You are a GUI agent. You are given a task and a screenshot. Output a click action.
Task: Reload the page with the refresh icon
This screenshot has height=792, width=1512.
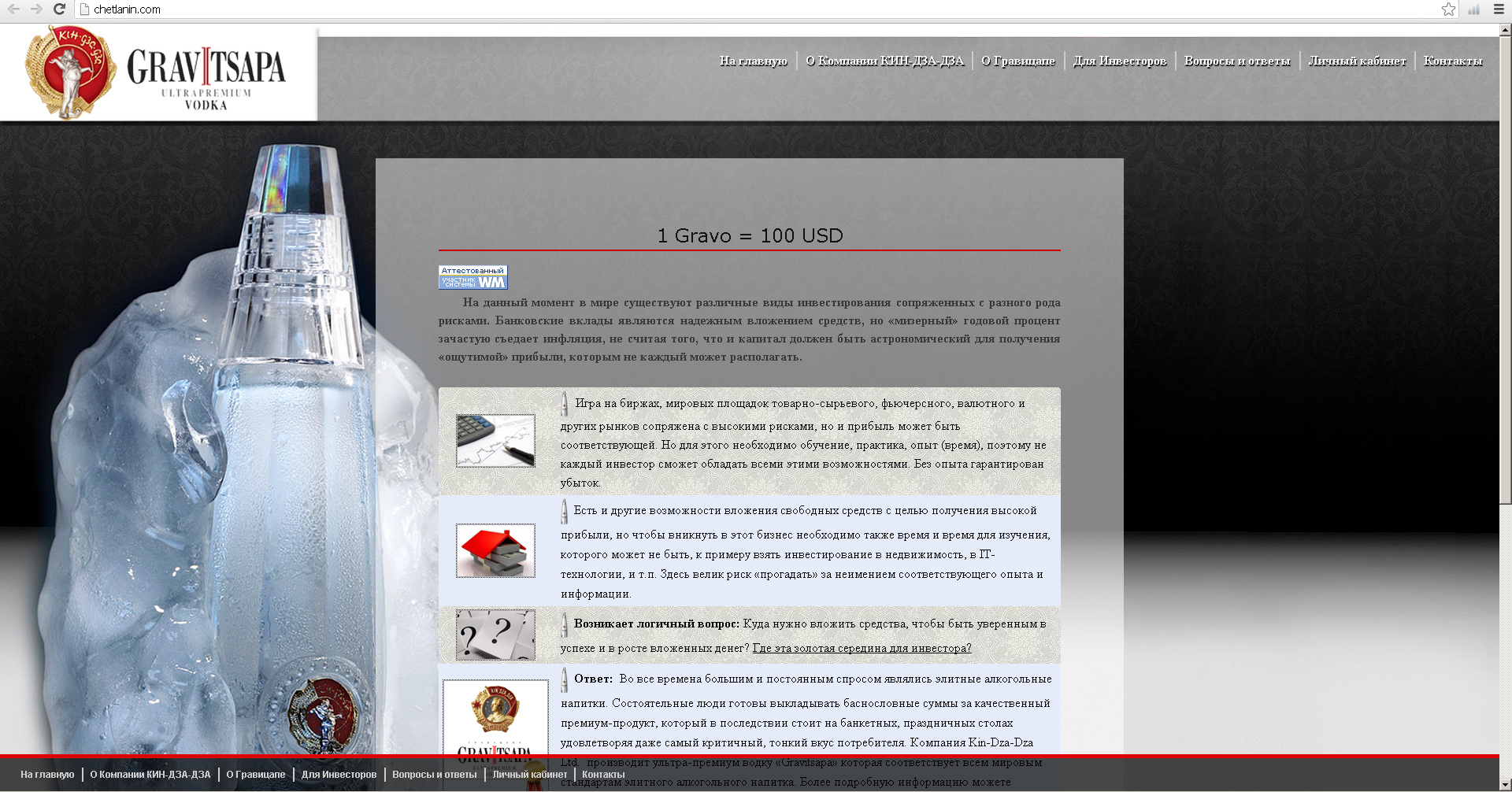[59, 9]
